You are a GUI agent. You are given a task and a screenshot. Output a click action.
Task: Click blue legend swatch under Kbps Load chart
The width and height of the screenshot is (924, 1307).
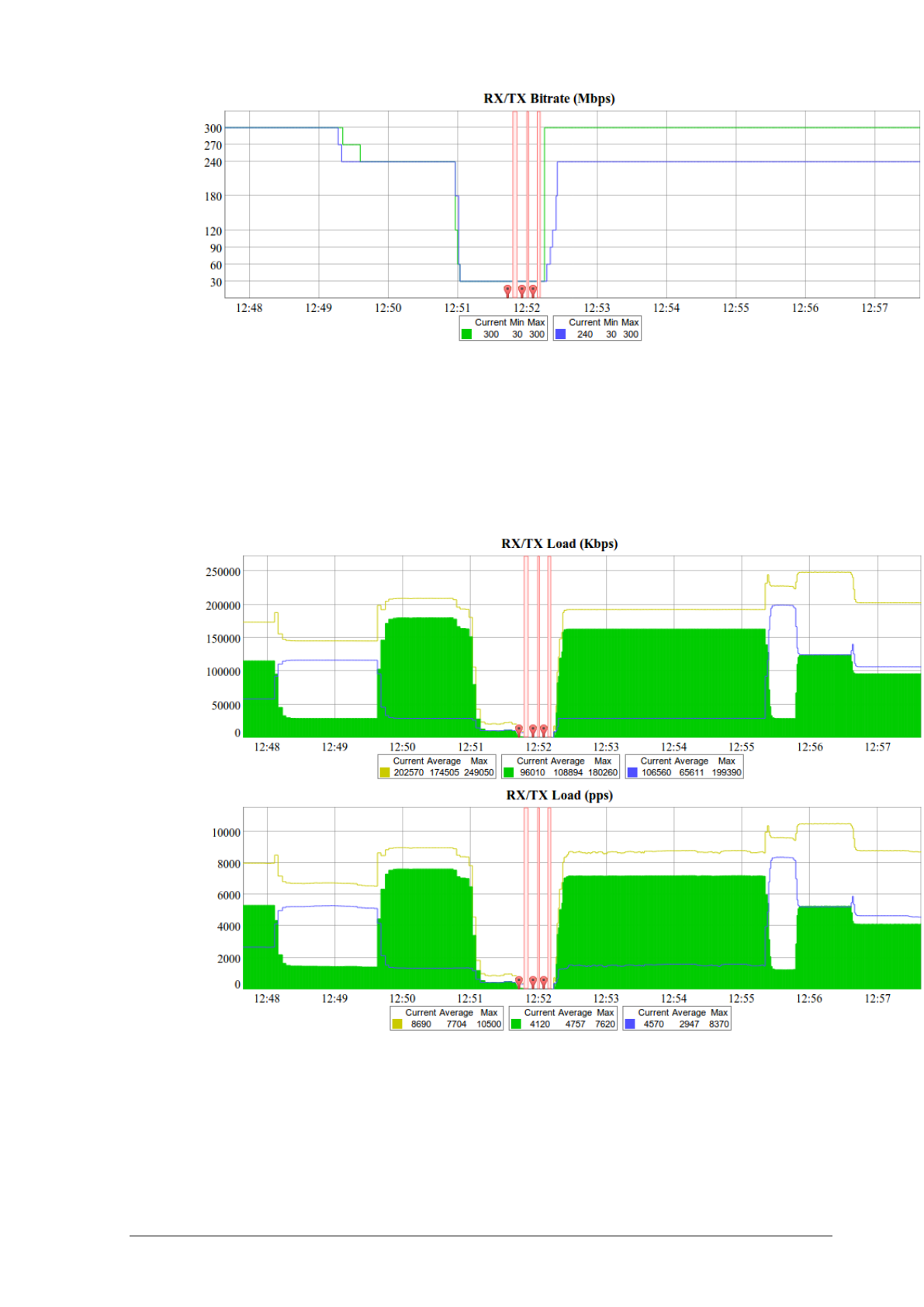632,772
